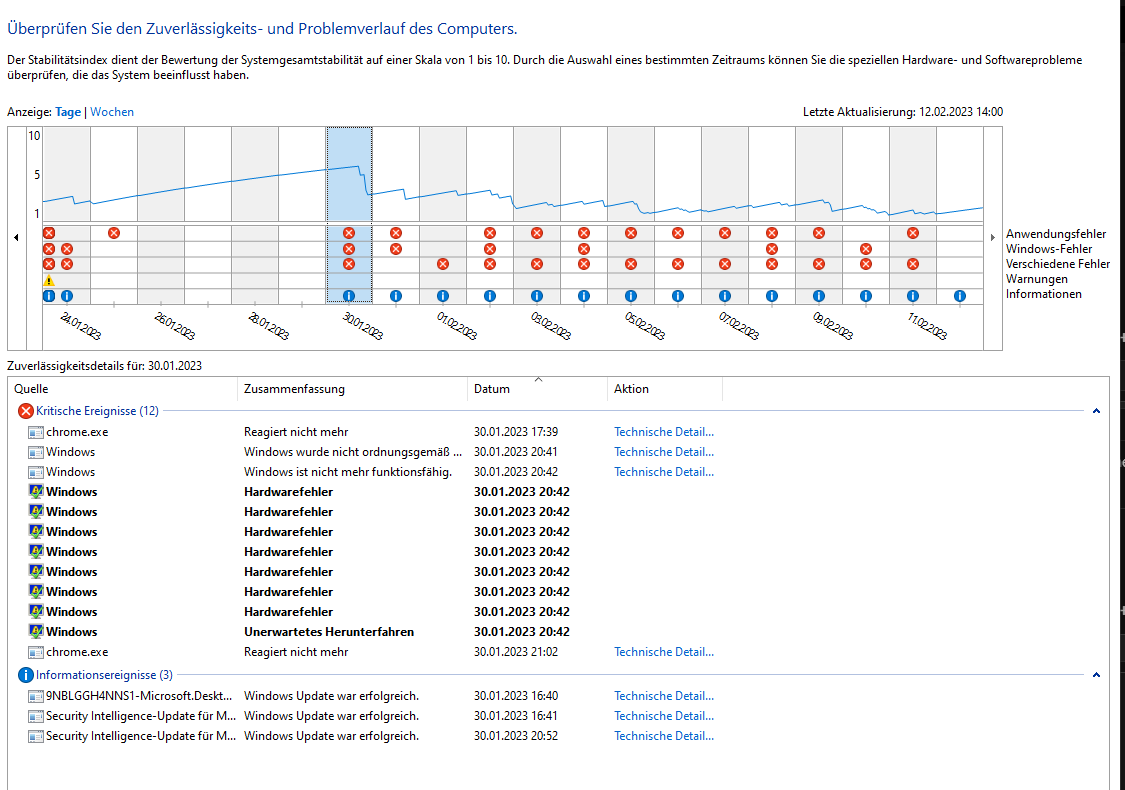Click the yellow warning icon in the Warnungen row

[x=48, y=280]
